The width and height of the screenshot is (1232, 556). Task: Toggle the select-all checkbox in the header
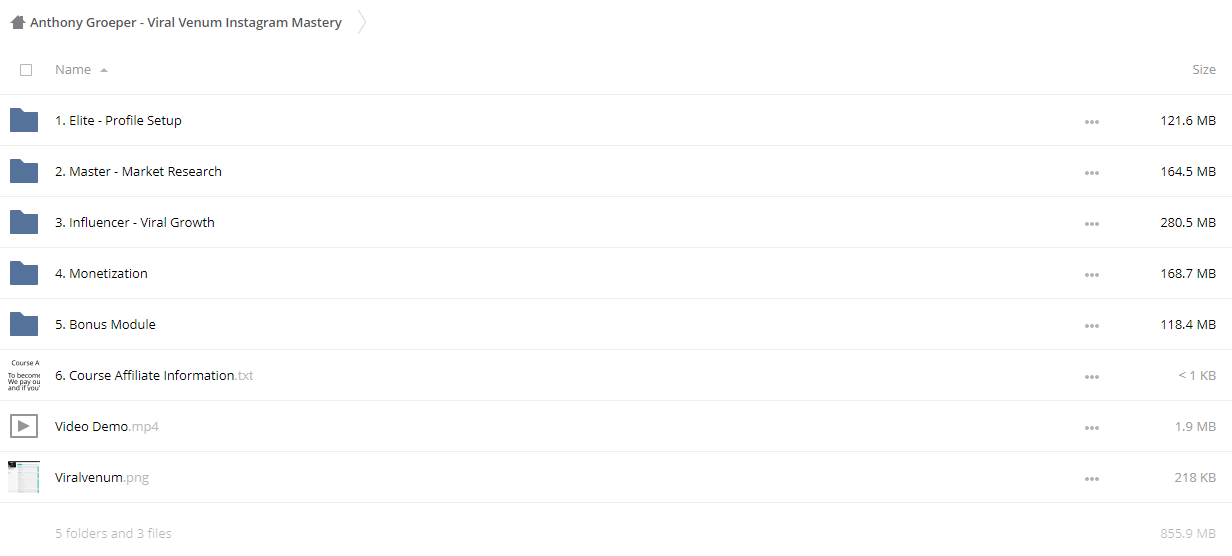click(x=26, y=70)
